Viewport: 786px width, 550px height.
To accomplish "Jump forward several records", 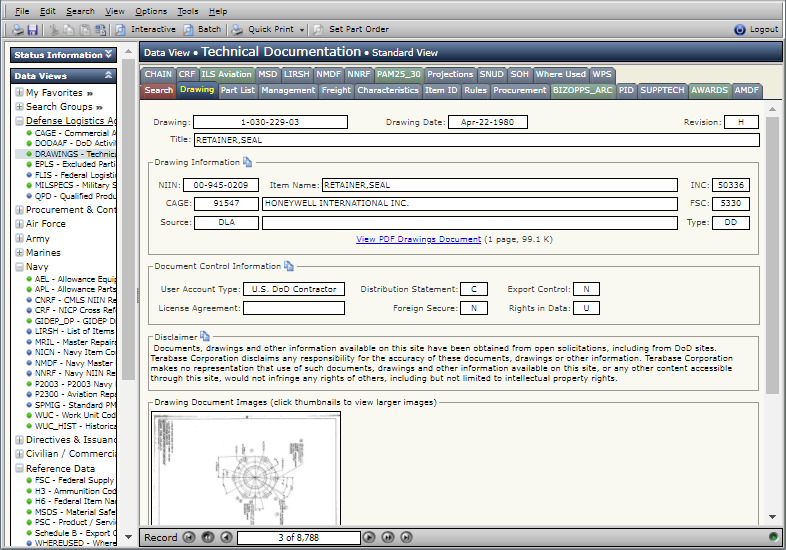I will (388, 537).
